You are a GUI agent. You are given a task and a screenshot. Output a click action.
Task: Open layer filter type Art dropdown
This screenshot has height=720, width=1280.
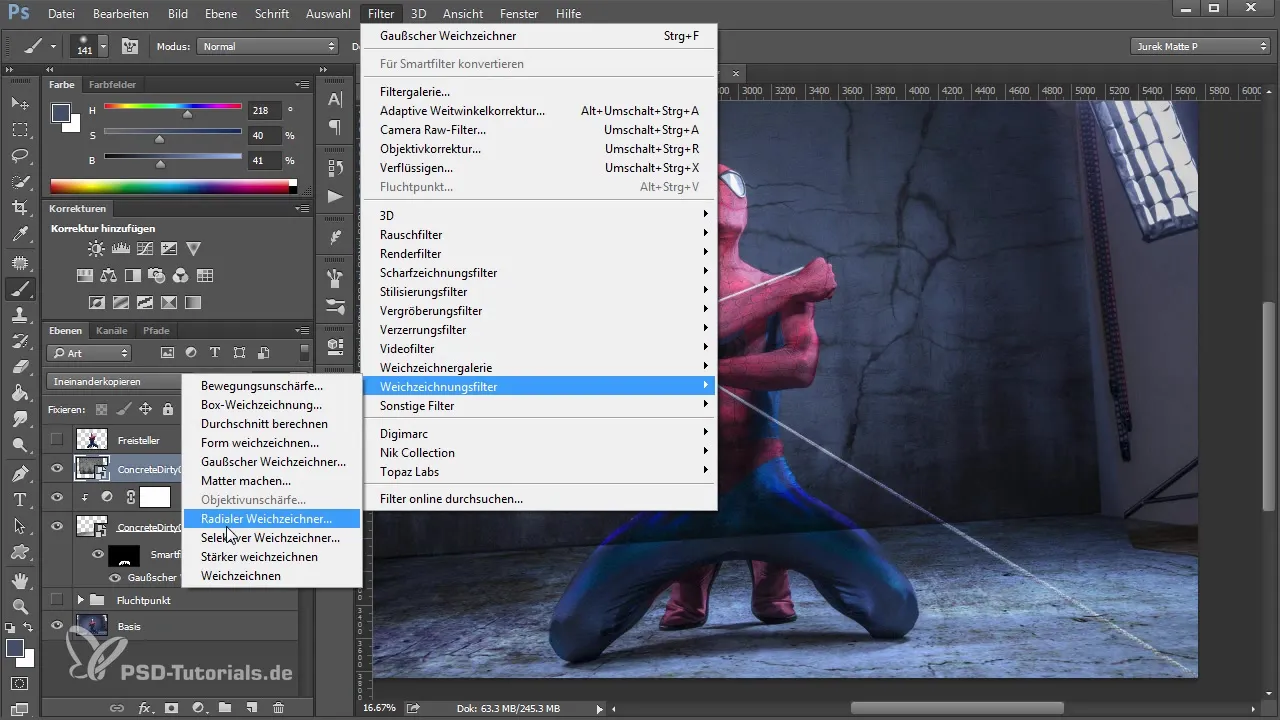(x=90, y=353)
